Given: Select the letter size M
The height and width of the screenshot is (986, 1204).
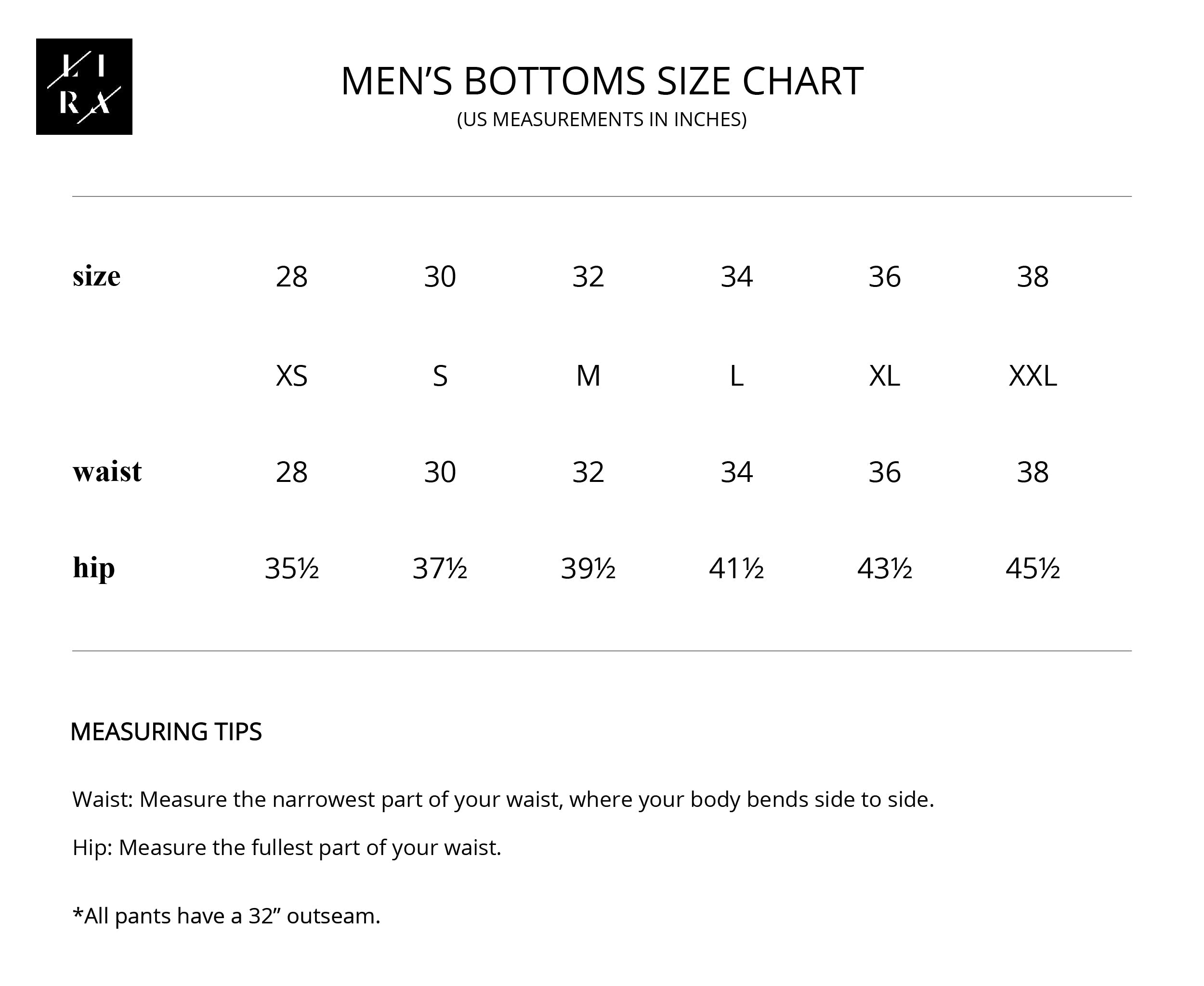Looking at the screenshot, I should coord(588,376).
